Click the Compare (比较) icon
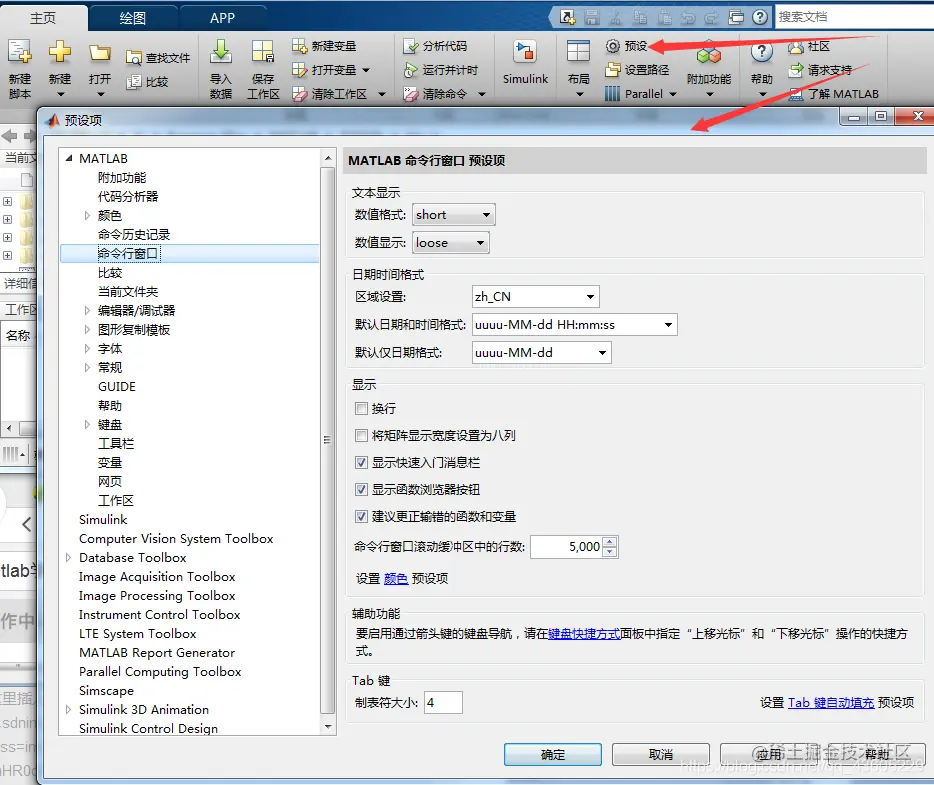This screenshot has width=934, height=785. pyautogui.click(x=134, y=82)
